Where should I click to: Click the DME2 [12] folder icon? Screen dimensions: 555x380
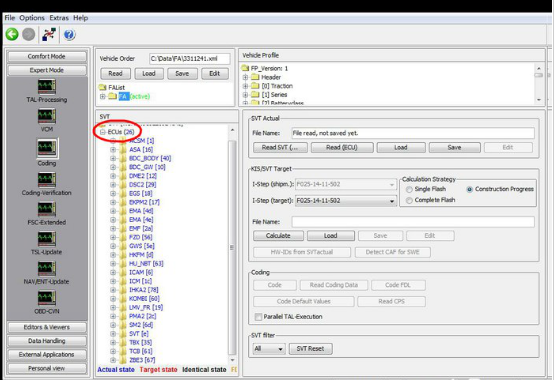point(123,176)
